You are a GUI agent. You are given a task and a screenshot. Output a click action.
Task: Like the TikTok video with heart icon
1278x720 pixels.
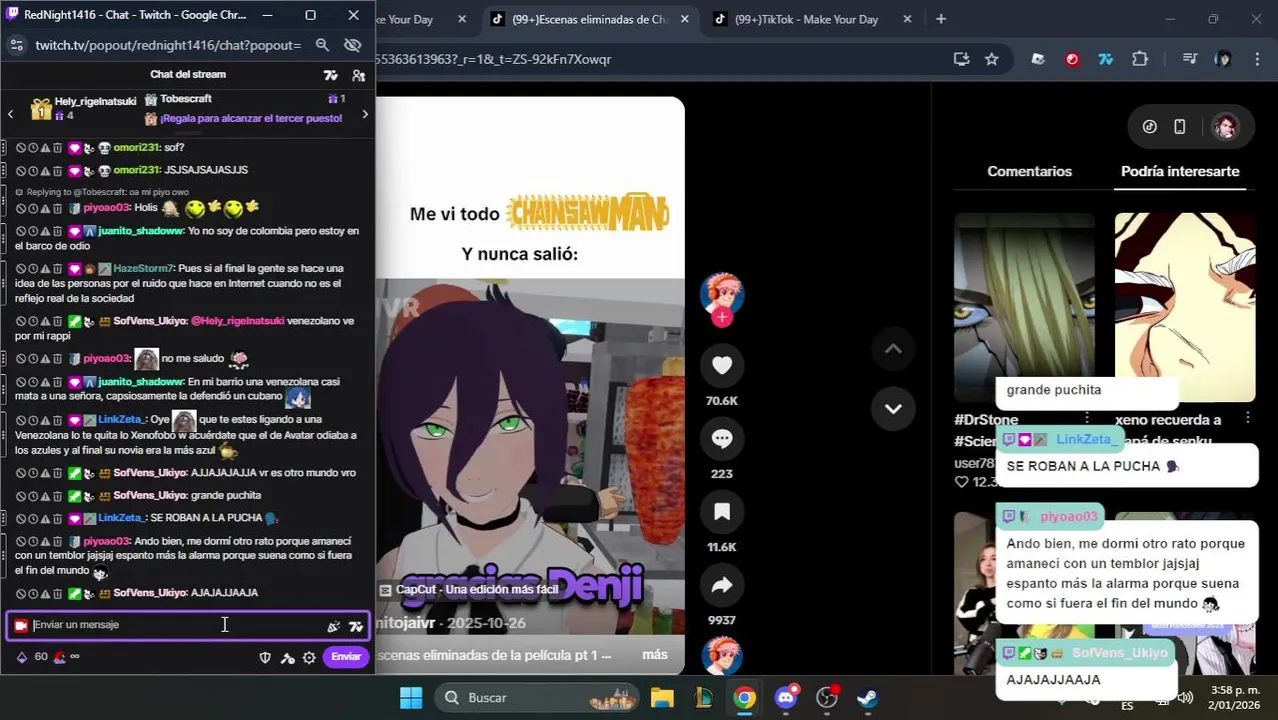(x=722, y=366)
